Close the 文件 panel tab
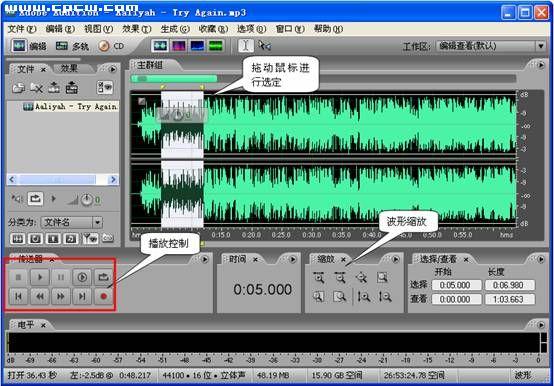Image resolution: width=554 pixels, height=386 pixels. click(x=43, y=70)
